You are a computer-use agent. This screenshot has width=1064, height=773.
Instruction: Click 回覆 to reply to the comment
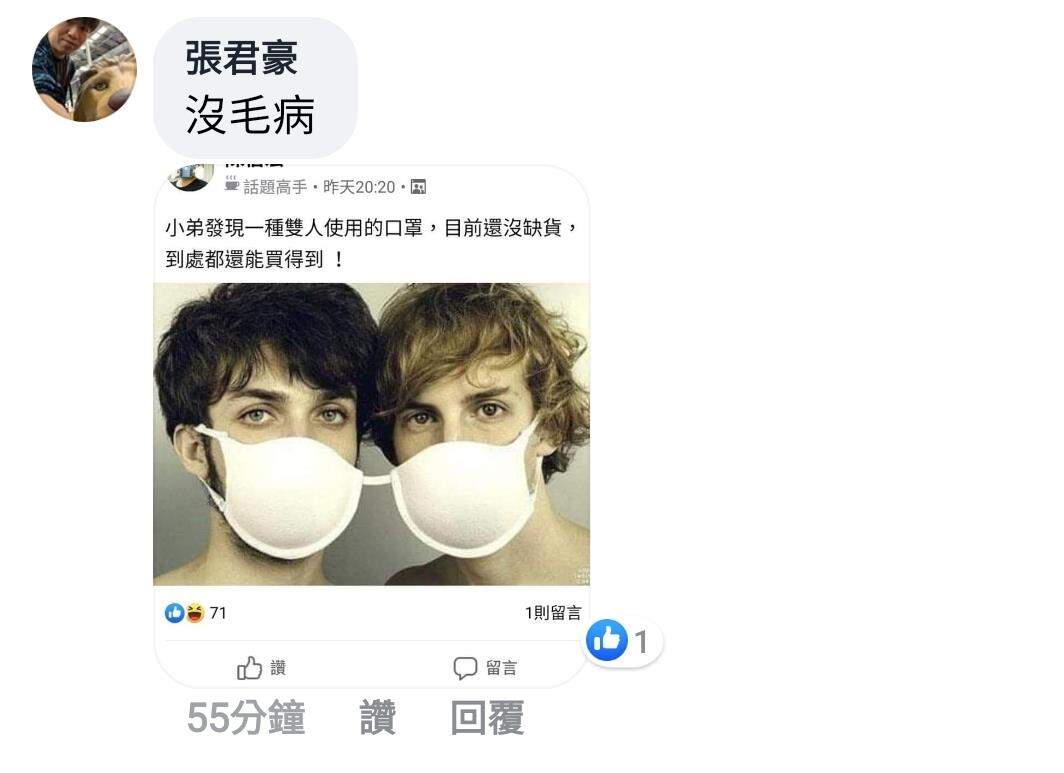point(487,718)
